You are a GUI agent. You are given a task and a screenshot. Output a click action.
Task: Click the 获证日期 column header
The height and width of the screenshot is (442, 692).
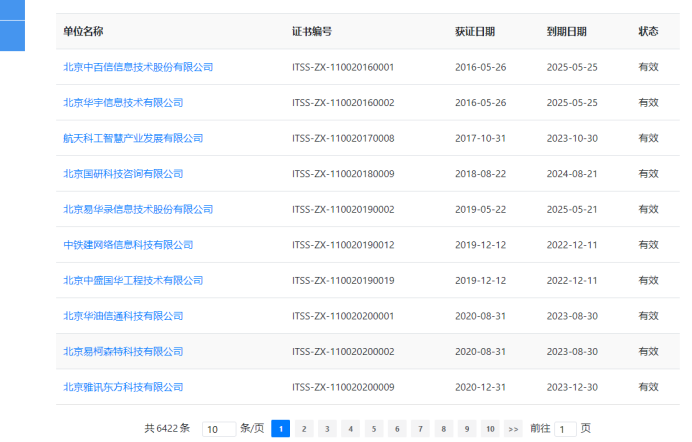pyautogui.click(x=475, y=32)
